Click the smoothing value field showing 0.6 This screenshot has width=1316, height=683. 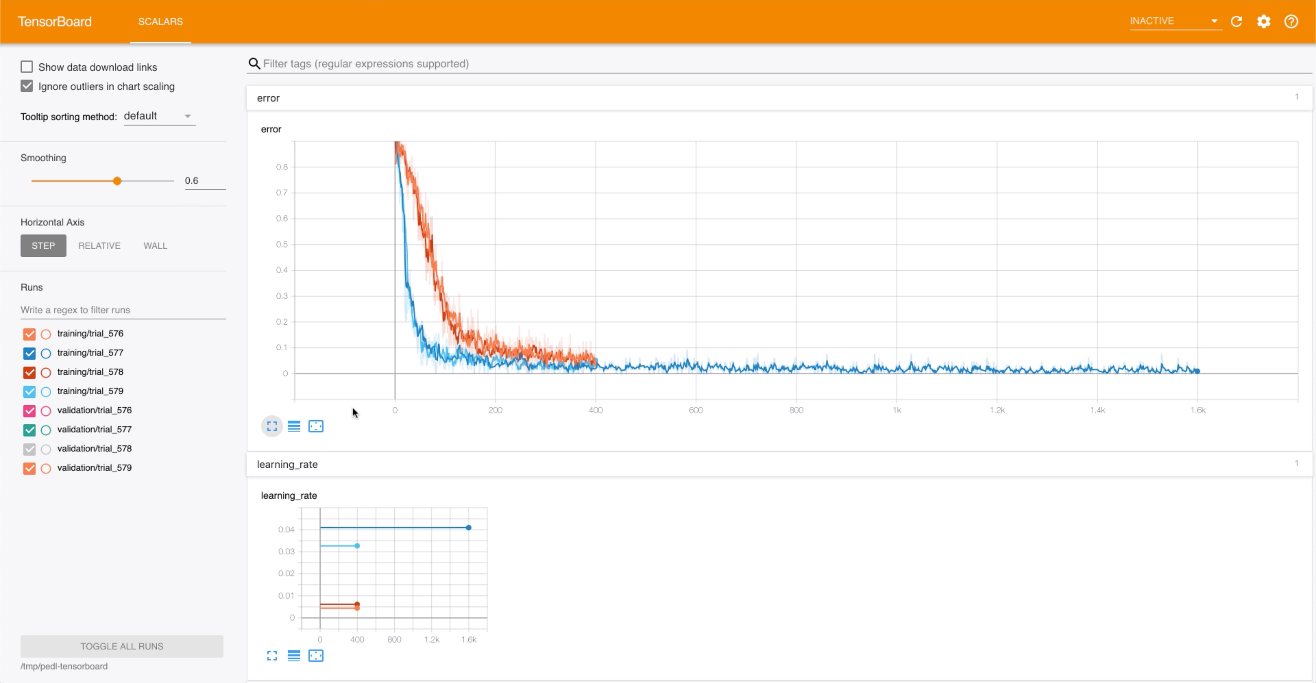pyautogui.click(x=204, y=181)
